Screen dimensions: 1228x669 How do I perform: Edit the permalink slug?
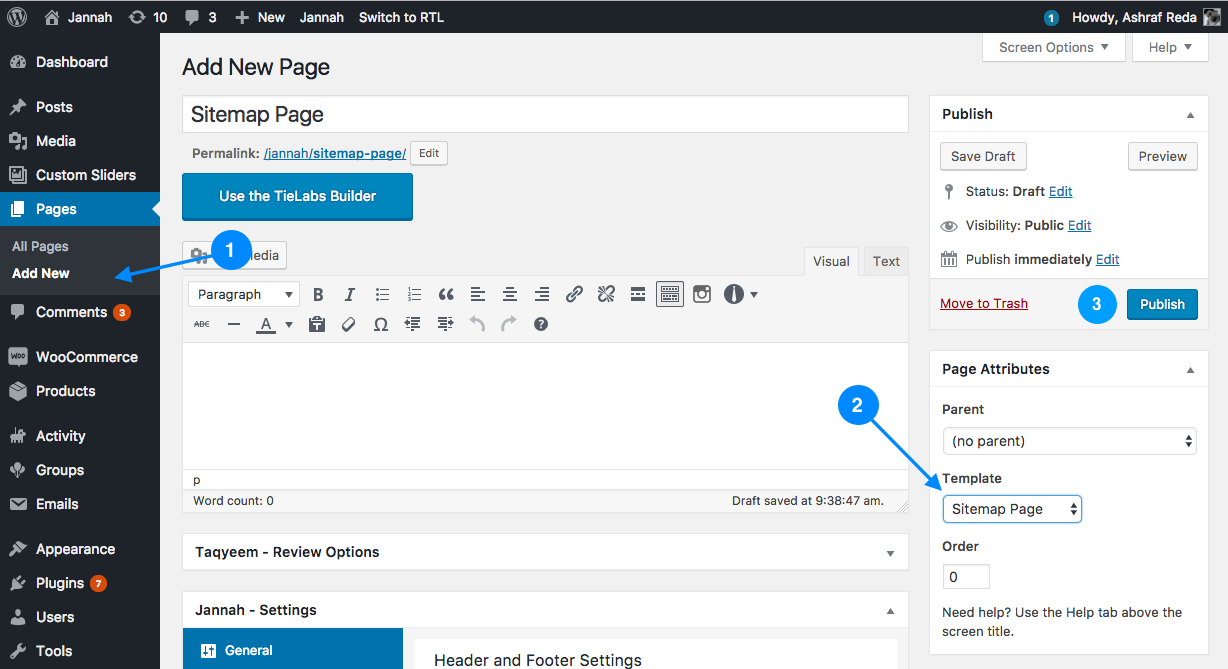(x=429, y=153)
